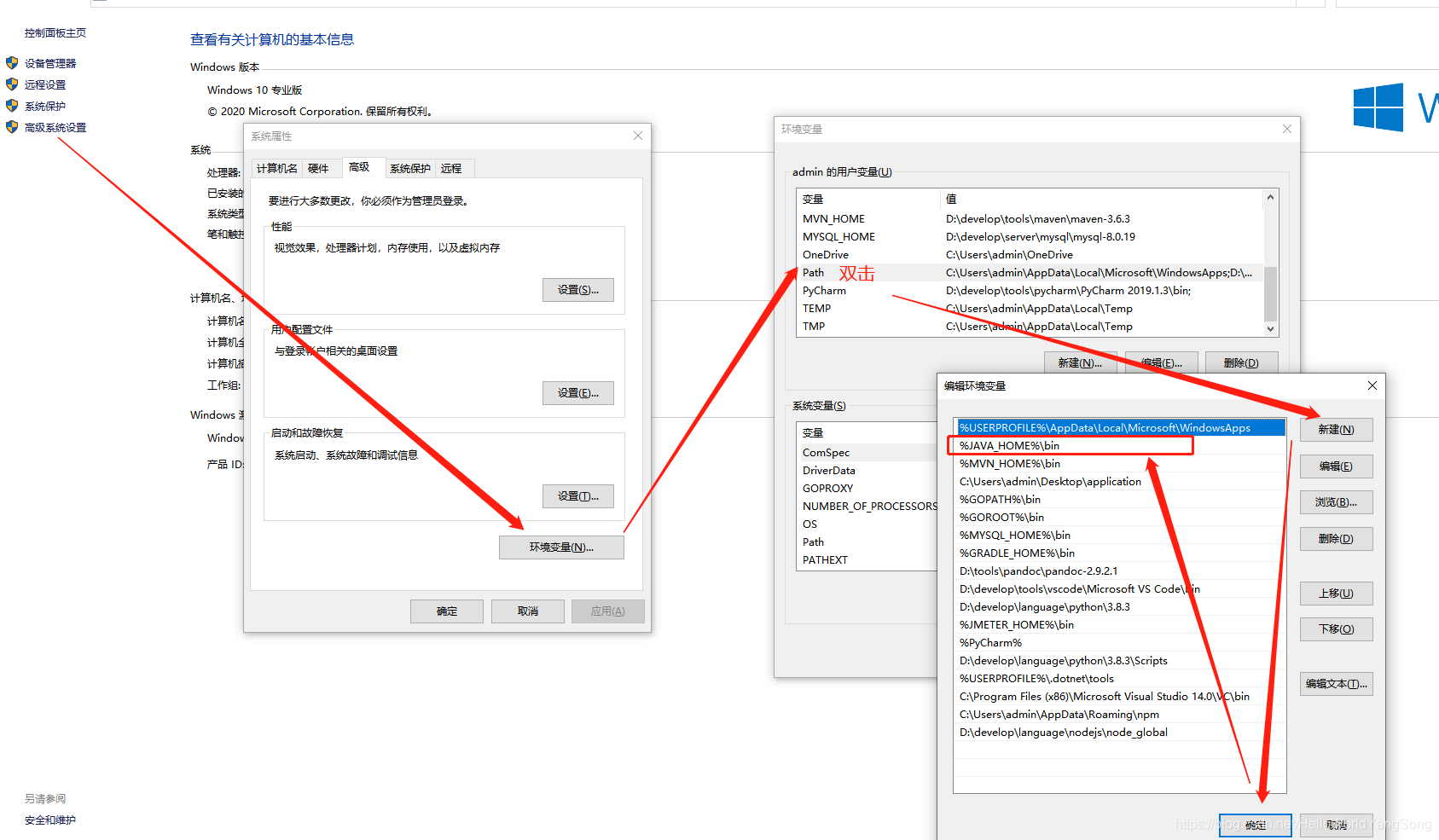
Task: Select TEMP row in user variables
Action: [x=1030, y=309]
